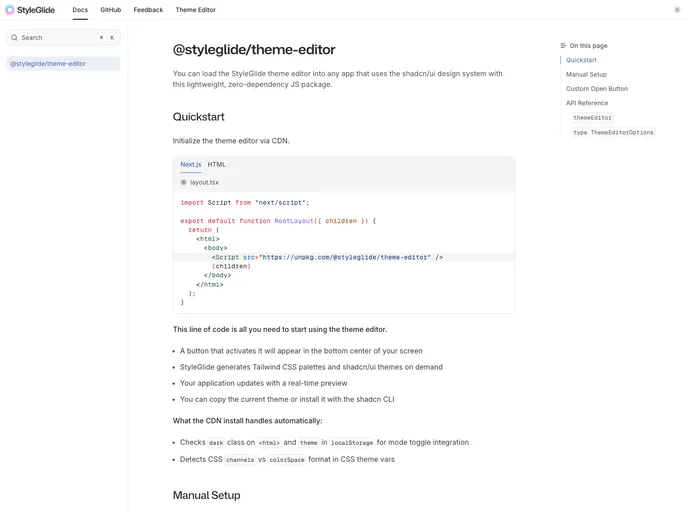This screenshot has width=688, height=512.
Task: Open themeEditor outline entry
Action: click(x=592, y=118)
